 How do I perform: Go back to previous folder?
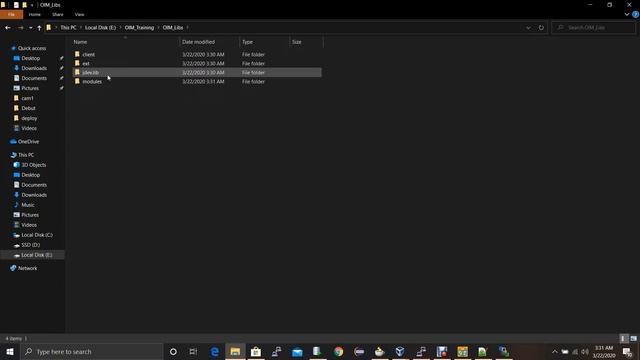point(8,28)
